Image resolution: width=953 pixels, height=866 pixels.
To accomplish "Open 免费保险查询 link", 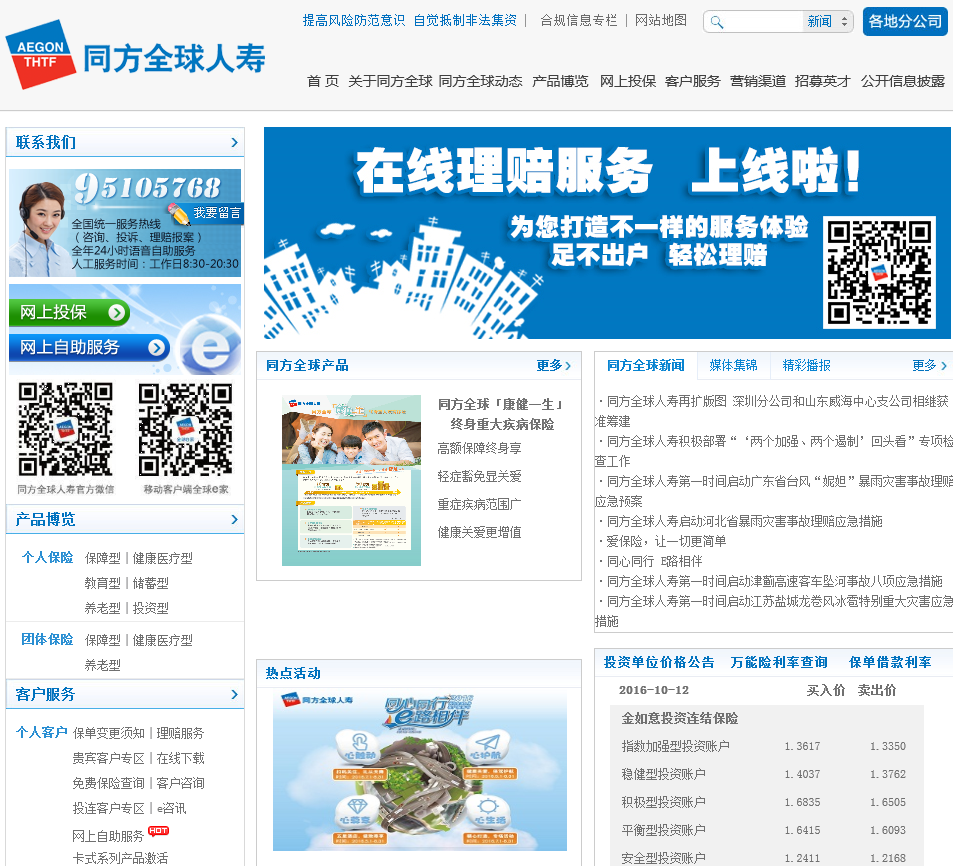I will [109, 783].
